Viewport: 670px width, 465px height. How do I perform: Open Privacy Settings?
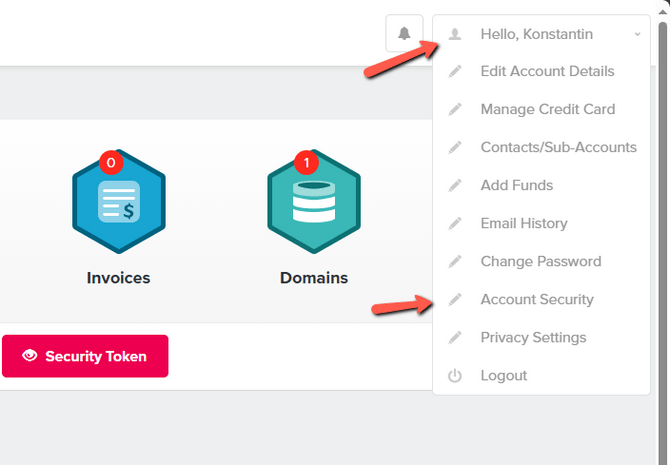(x=533, y=338)
